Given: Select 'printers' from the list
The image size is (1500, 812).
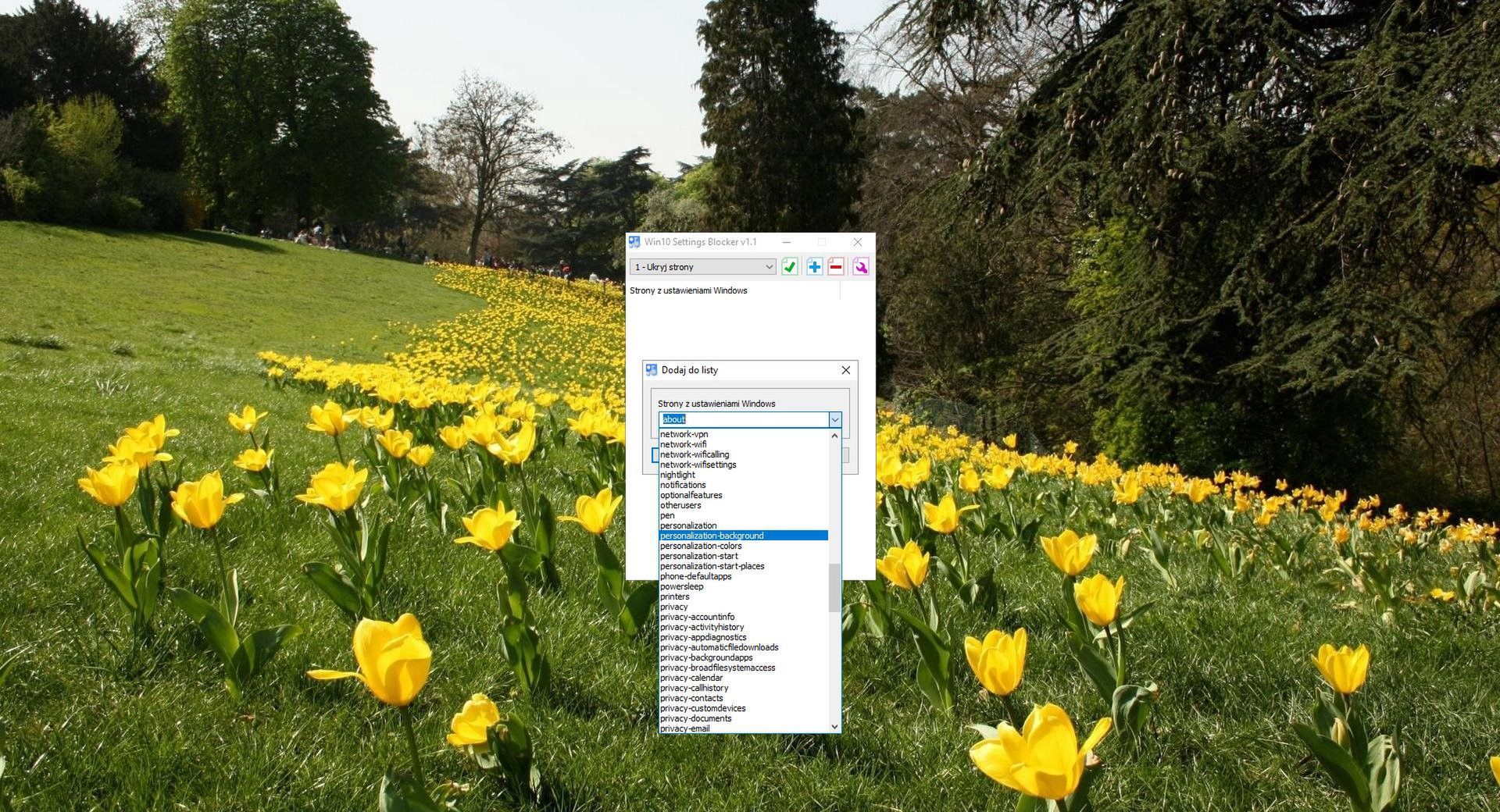Looking at the screenshot, I should pos(743,597).
